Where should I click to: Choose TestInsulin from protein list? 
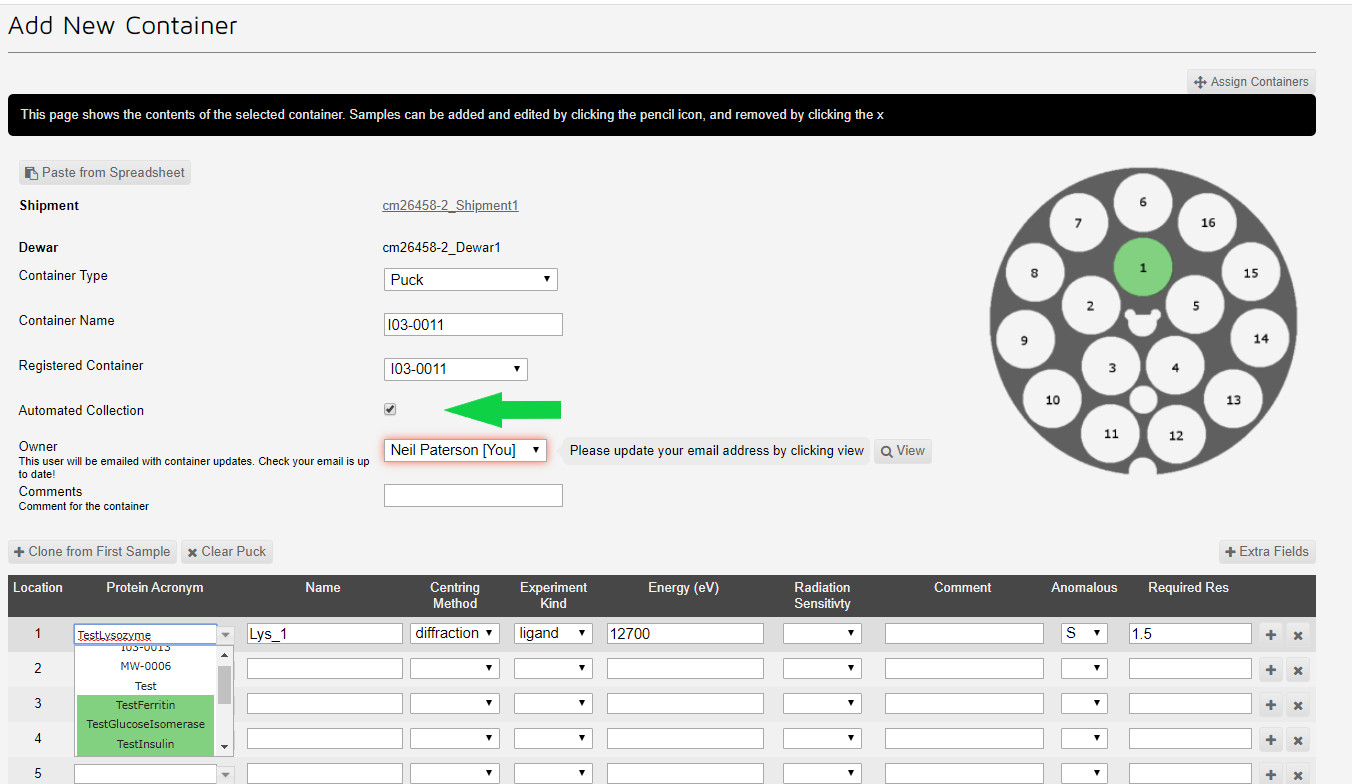[145, 744]
